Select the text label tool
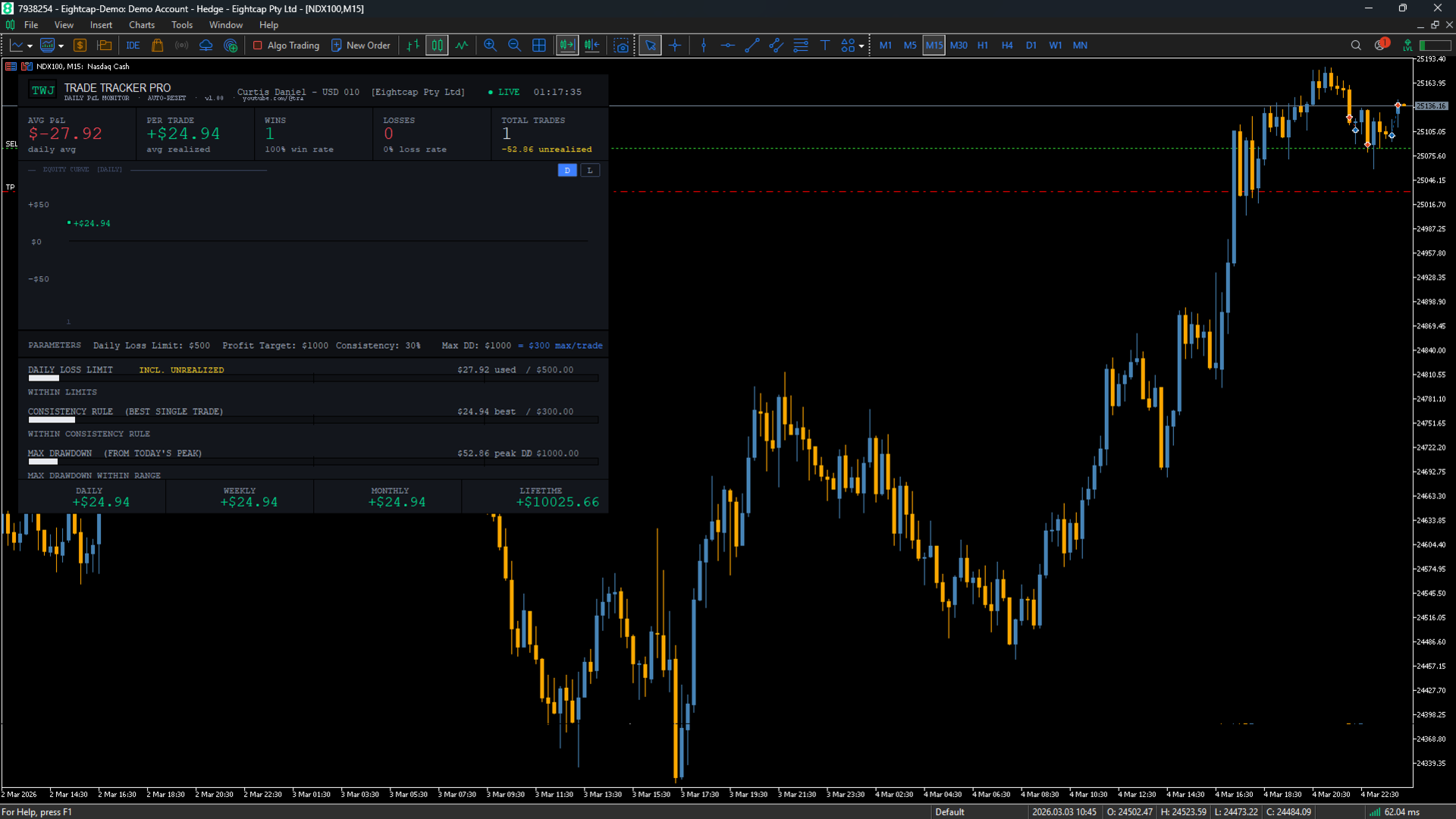This screenshot has width=1456, height=819. (825, 45)
